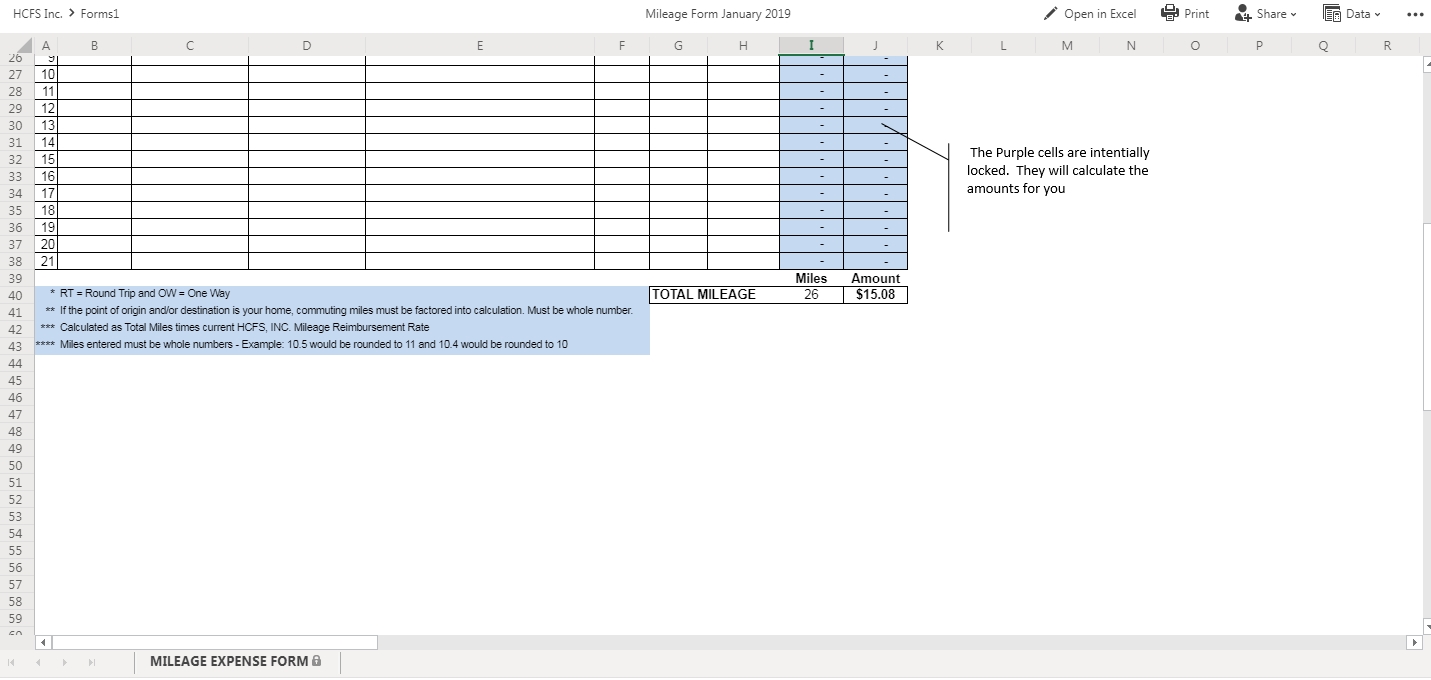Select column I header
This screenshot has width=1431, height=680.
pos(811,45)
